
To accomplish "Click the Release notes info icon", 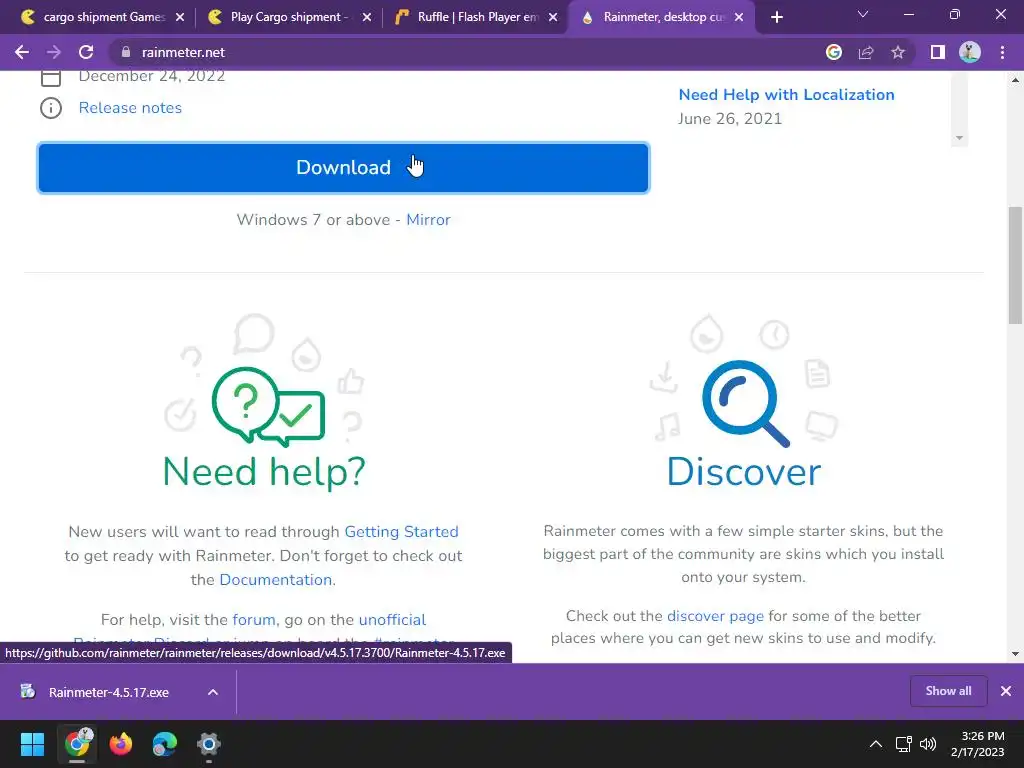I will [51, 108].
